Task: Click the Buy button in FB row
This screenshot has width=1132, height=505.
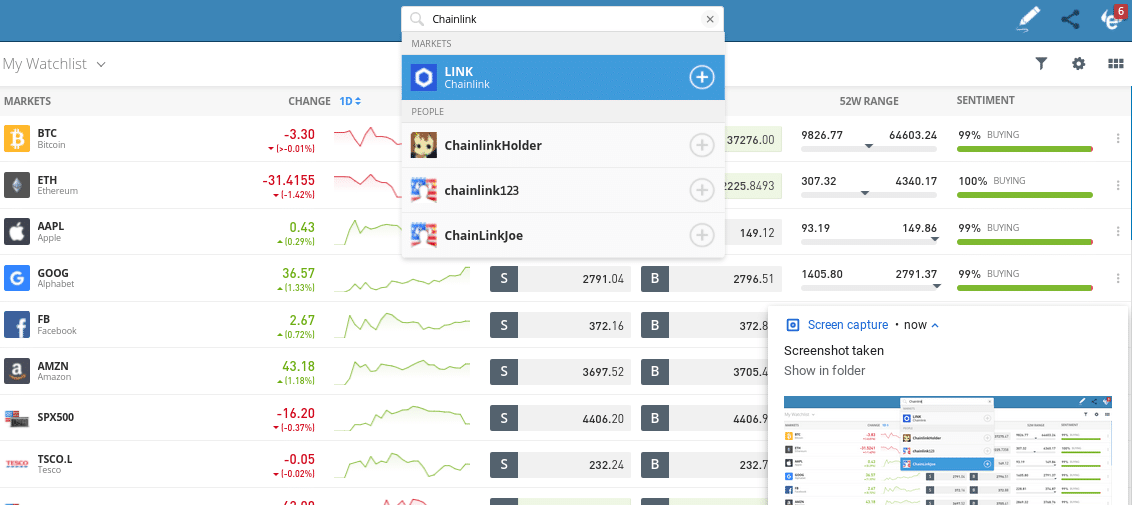Action: (x=655, y=325)
